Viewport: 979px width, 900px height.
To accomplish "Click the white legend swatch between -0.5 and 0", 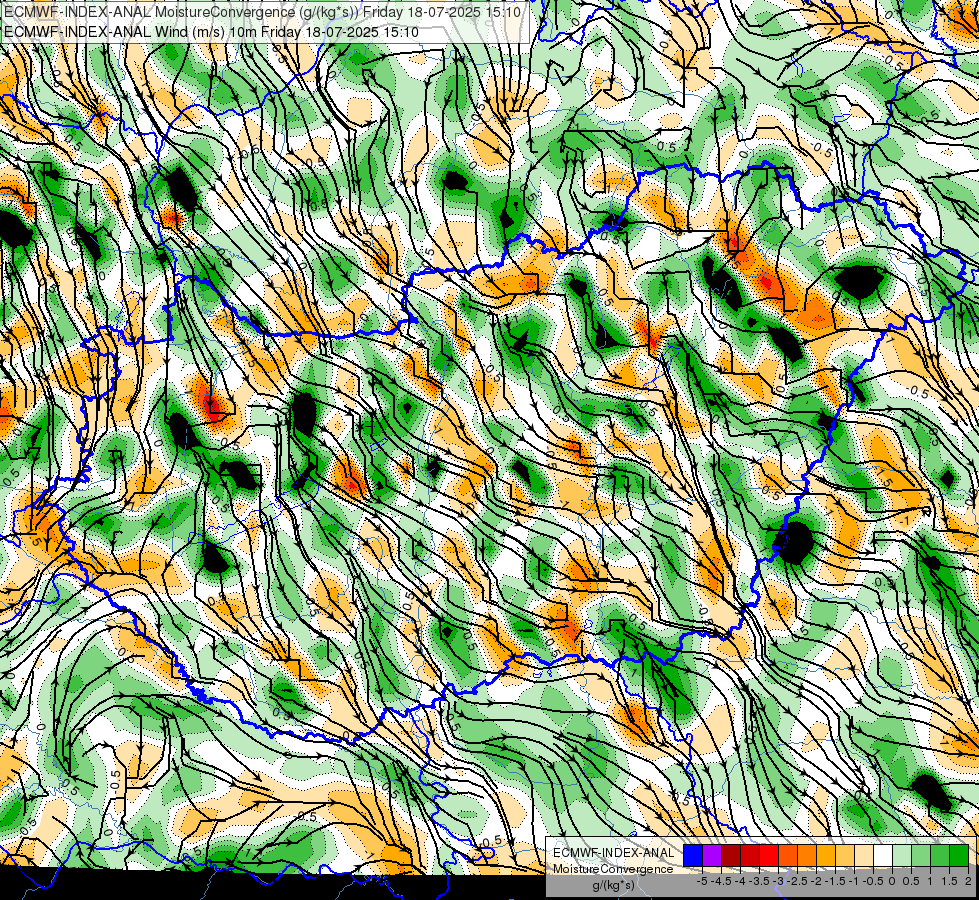I will pyautogui.click(x=883, y=856).
